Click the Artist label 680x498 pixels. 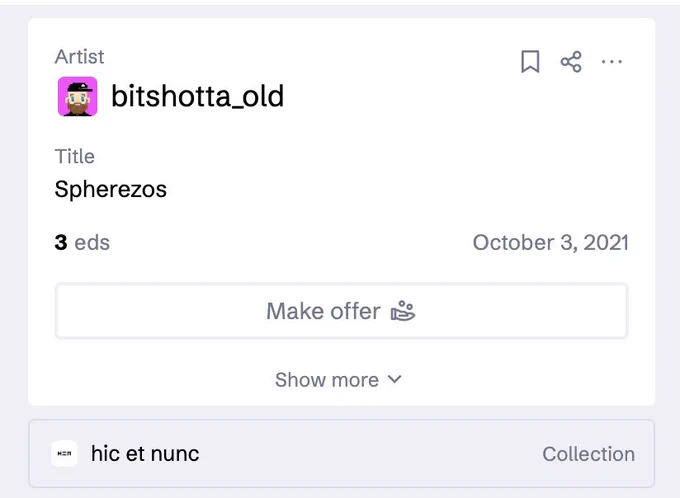(79, 57)
